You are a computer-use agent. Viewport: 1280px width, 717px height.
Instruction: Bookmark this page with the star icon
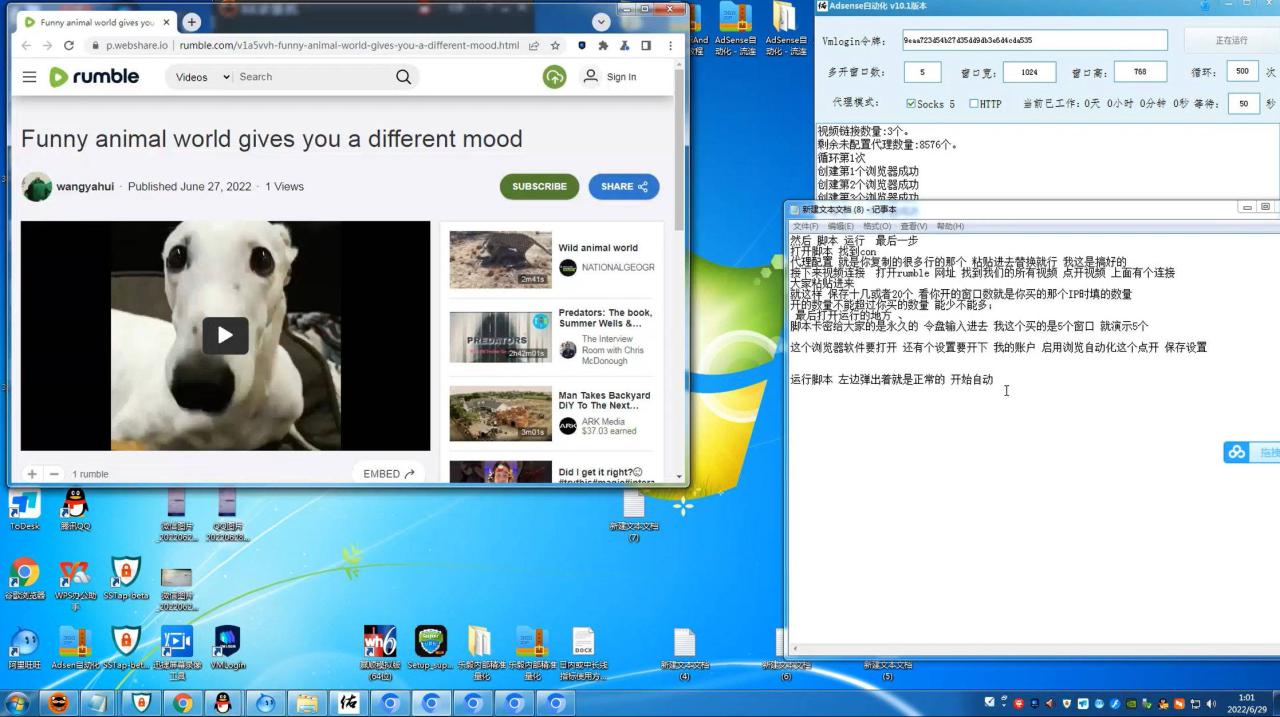(x=555, y=45)
